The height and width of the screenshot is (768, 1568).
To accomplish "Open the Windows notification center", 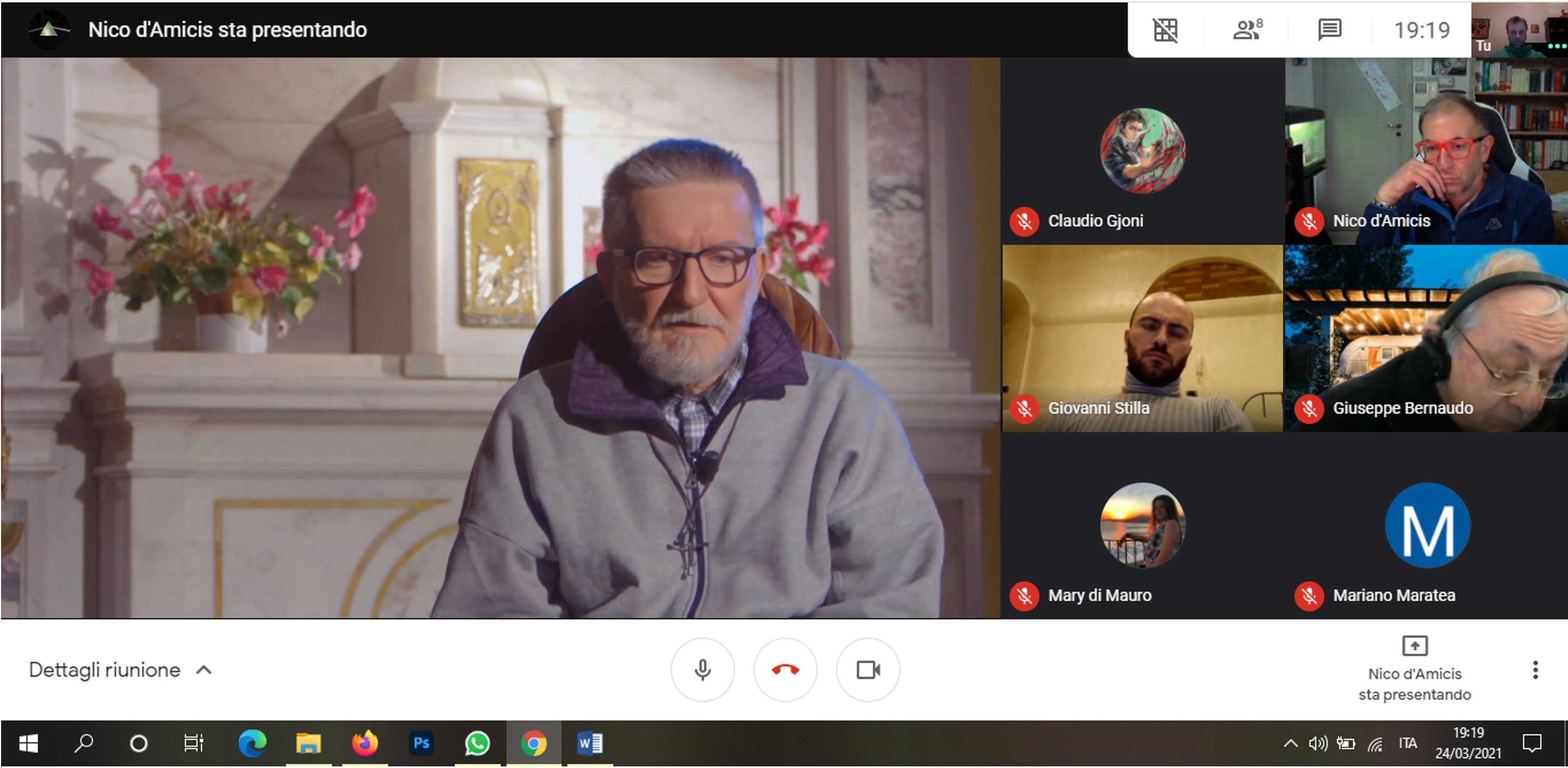I will point(1531,743).
